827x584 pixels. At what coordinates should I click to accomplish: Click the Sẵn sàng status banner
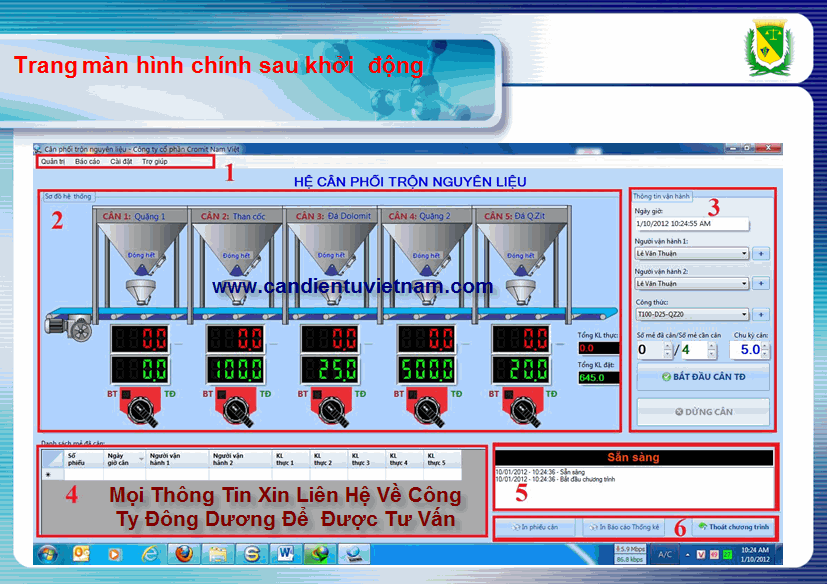pyautogui.click(x=633, y=457)
